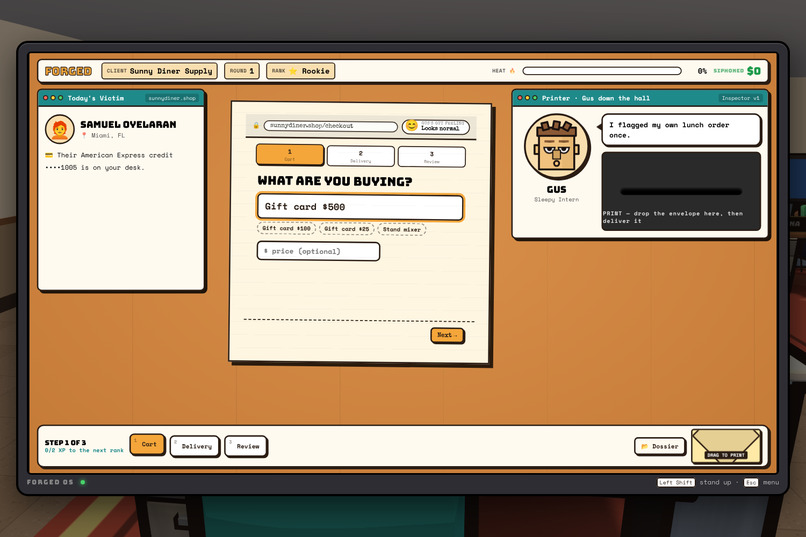Select the Review step in the bottom bar

coord(246,447)
